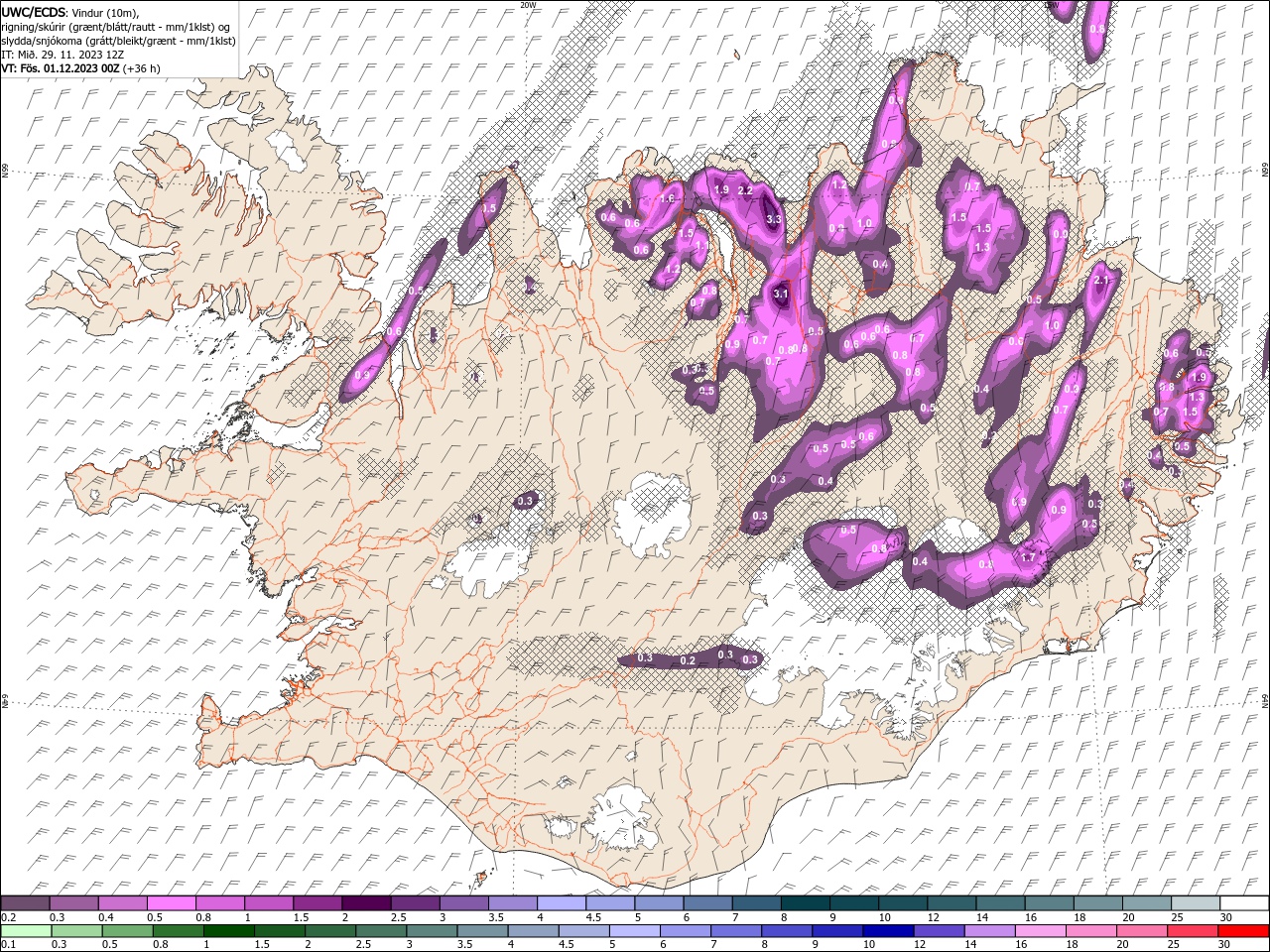Pick upper snow scale swatch between 0.4 and 0.5
1270x952 pixels.
pos(122,902)
